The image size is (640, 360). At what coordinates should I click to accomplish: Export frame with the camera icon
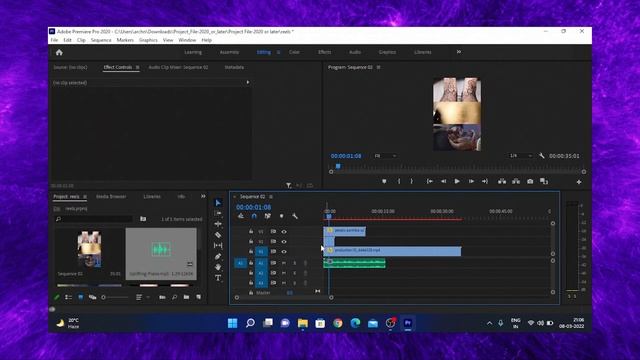click(530, 181)
